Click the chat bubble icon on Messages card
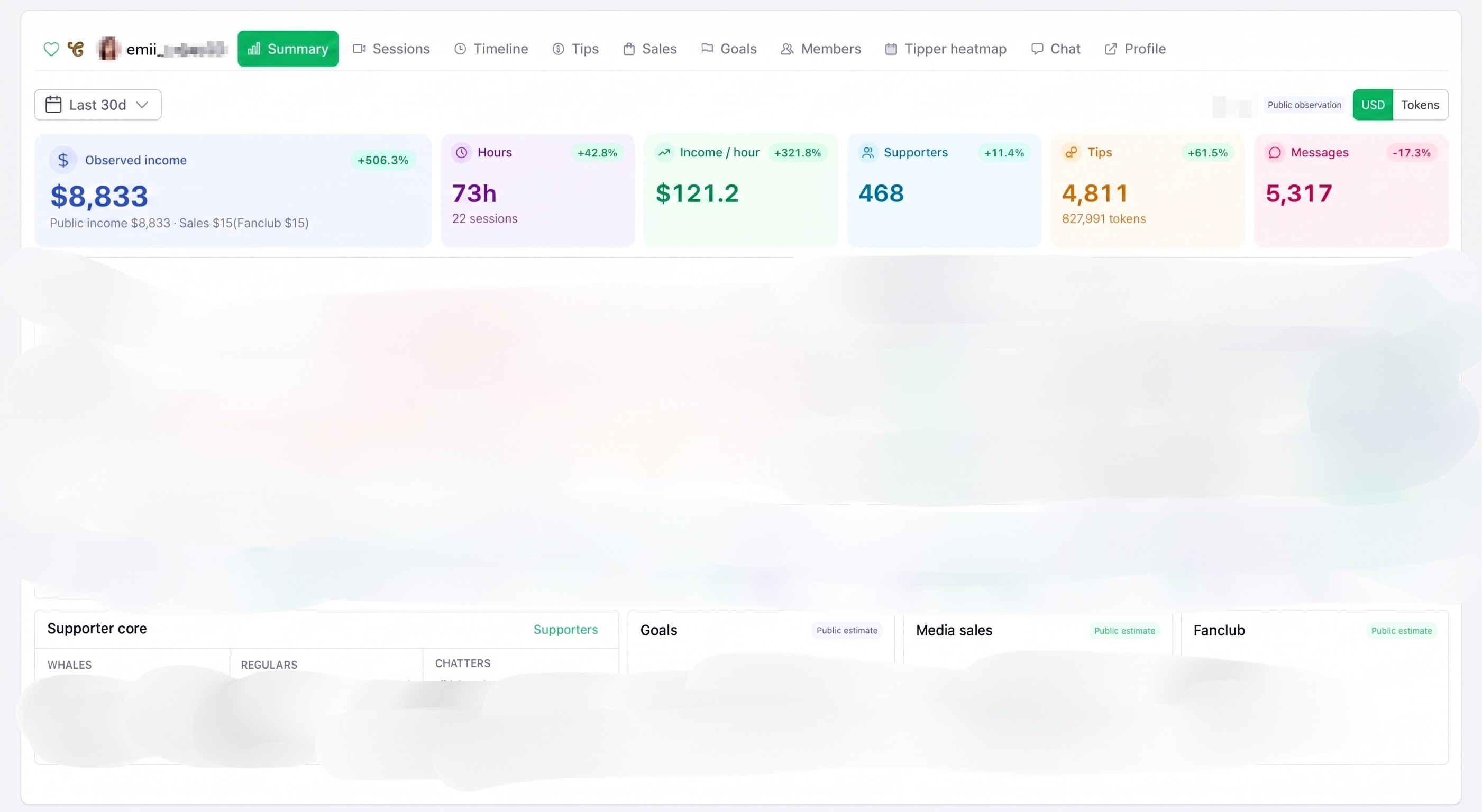 (x=1275, y=152)
